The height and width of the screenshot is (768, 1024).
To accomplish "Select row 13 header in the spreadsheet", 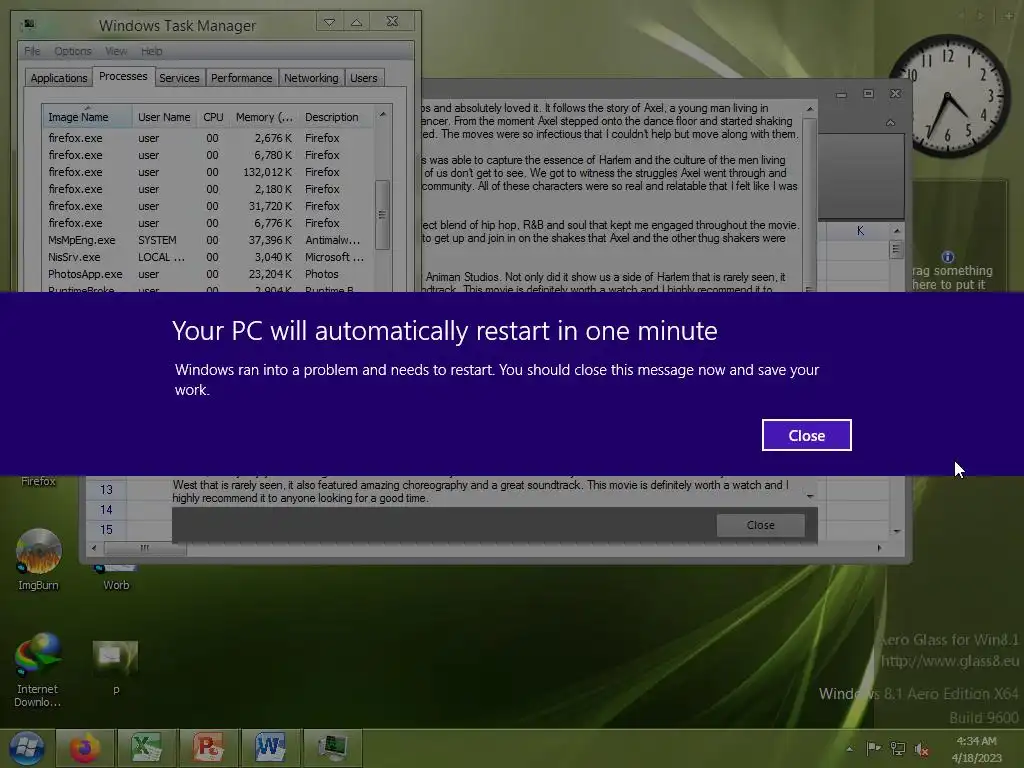I will (106, 489).
